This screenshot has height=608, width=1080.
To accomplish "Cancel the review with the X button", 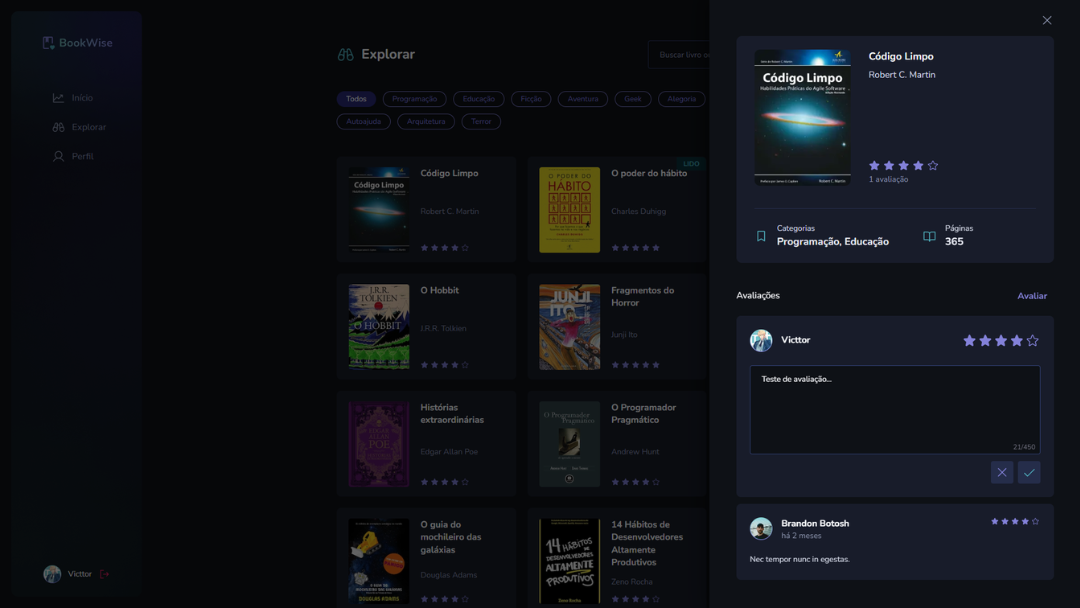I will (1002, 472).
